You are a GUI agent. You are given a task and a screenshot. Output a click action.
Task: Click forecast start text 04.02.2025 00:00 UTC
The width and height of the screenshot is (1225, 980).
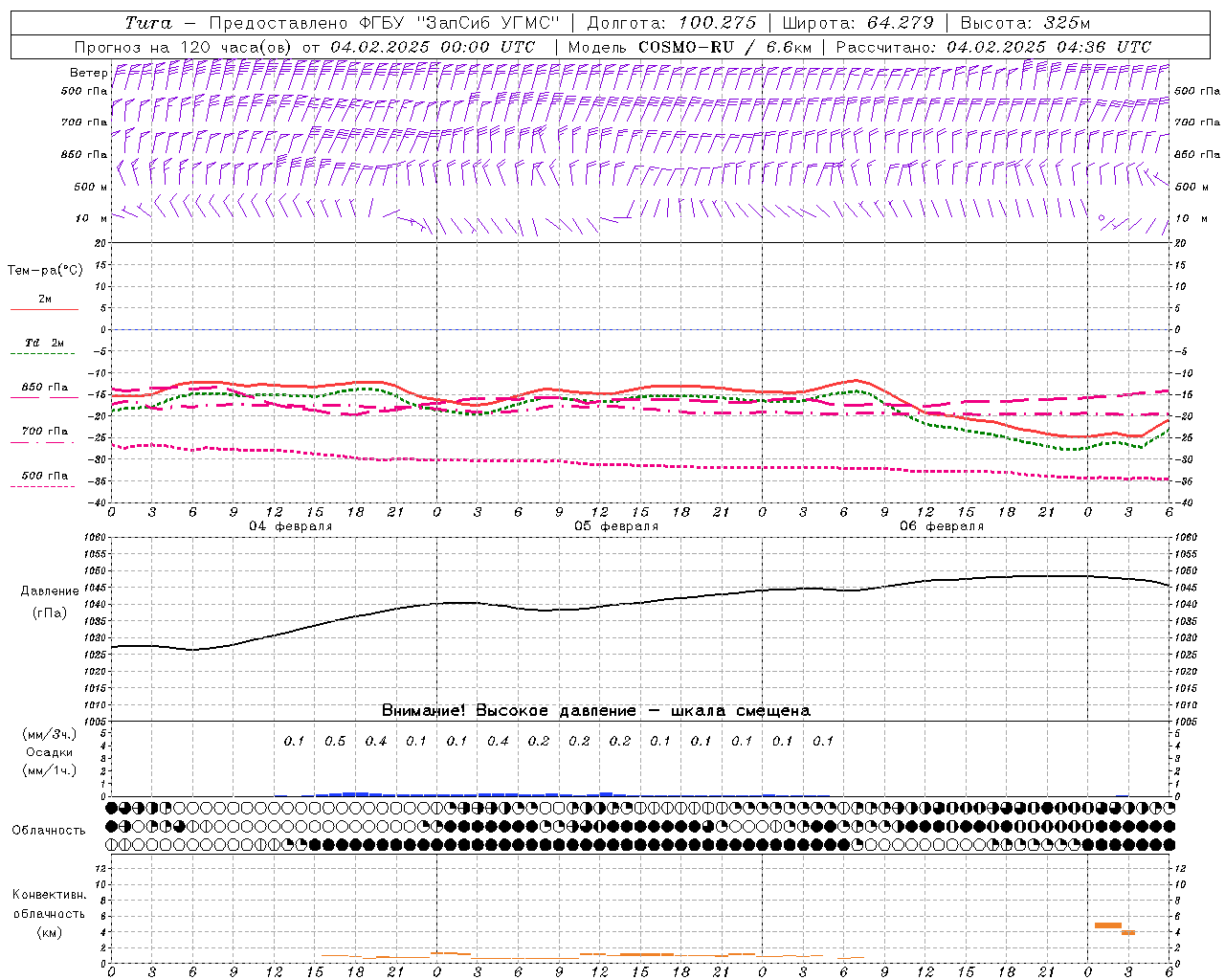point(433,47)
